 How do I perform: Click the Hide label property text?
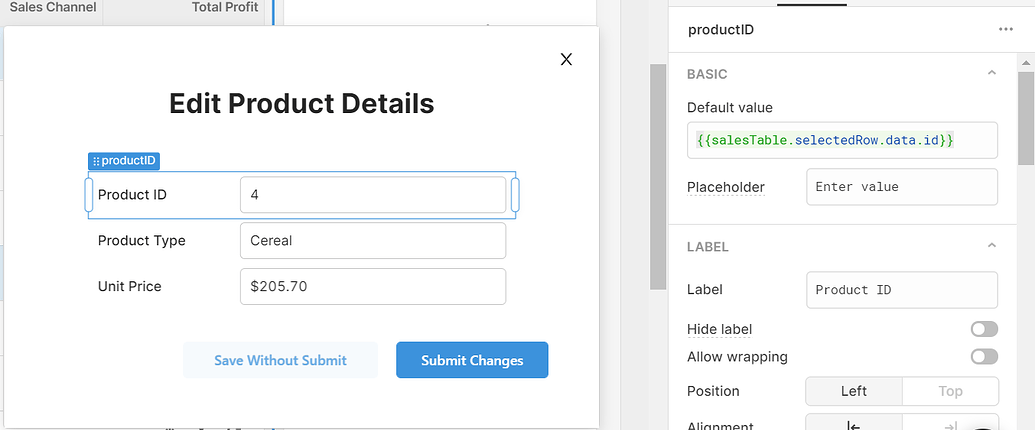click(x=719, y=329)
